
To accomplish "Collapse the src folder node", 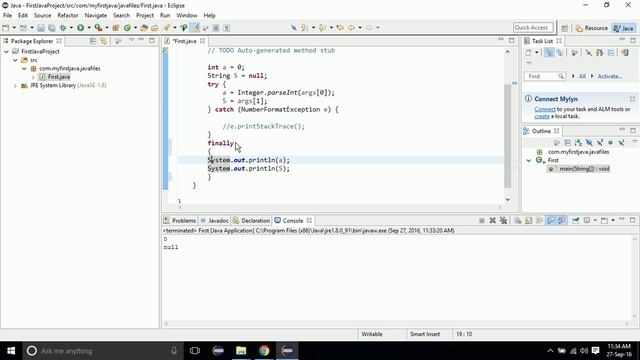I will pyautogui.click(x=16, y=60).
